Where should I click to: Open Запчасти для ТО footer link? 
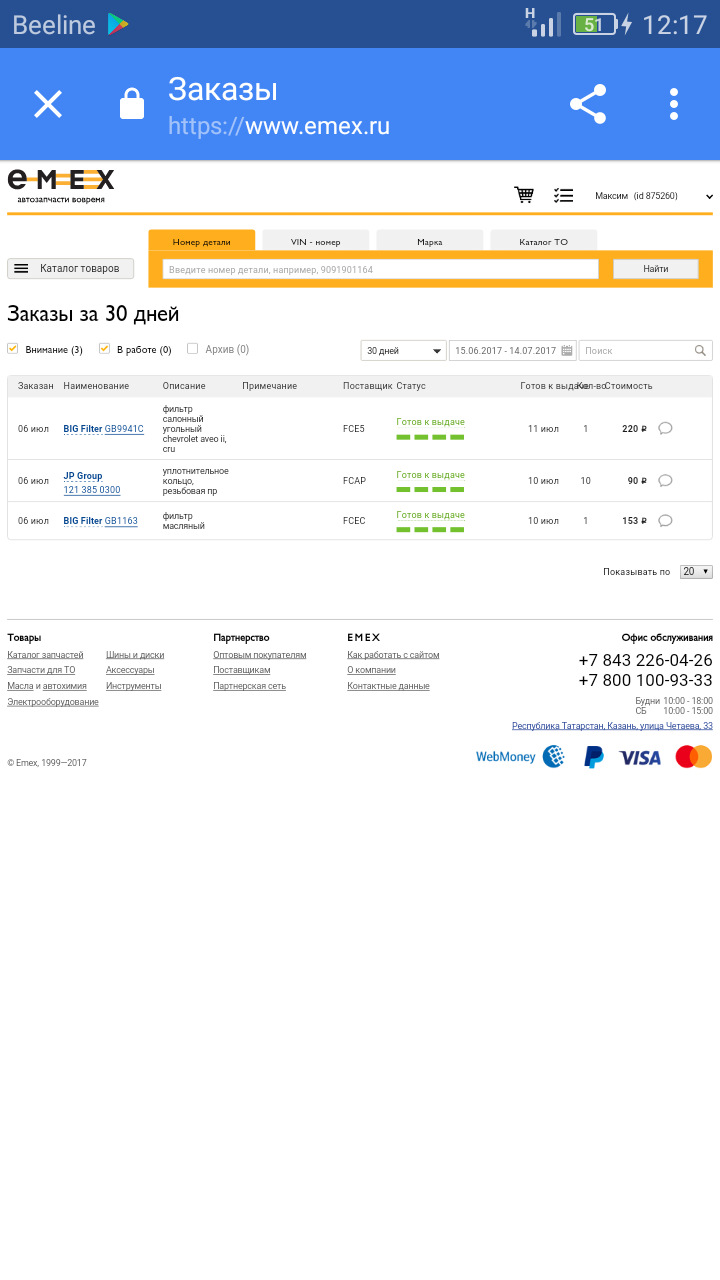click(x=41, y=670)
